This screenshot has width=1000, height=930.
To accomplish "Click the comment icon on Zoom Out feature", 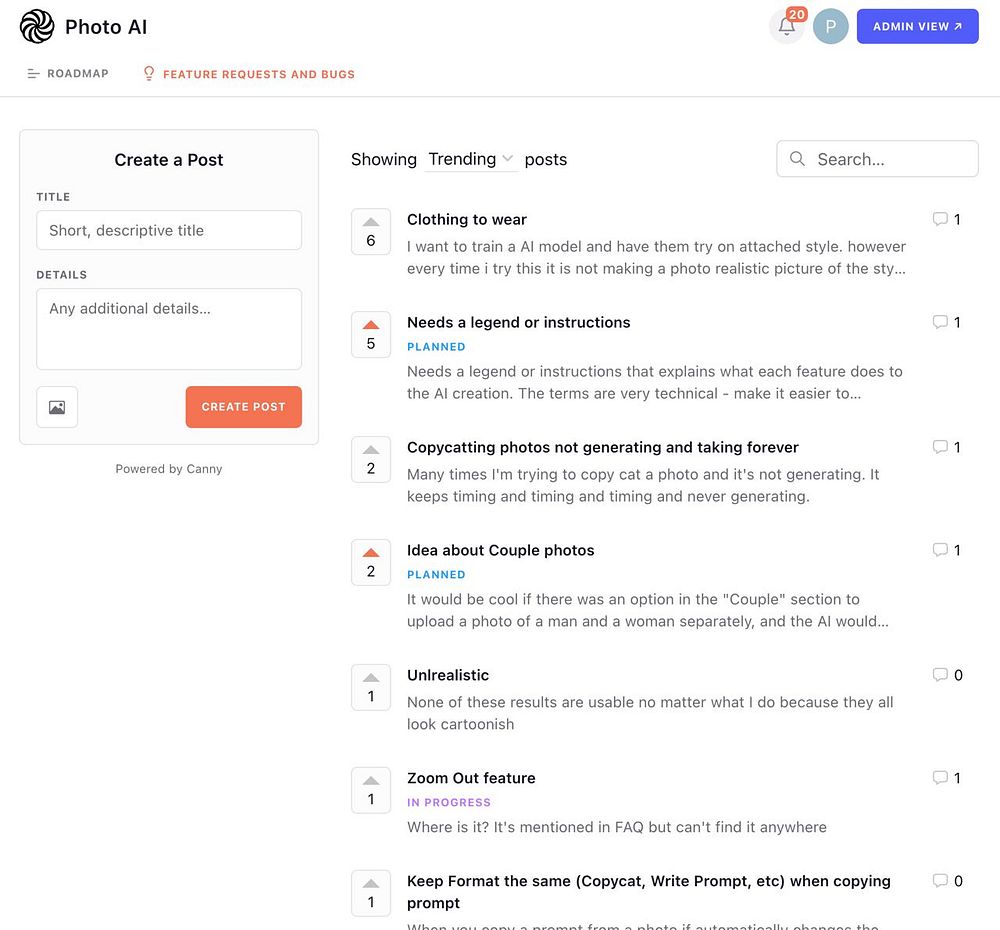I will [x=940, y=778].
